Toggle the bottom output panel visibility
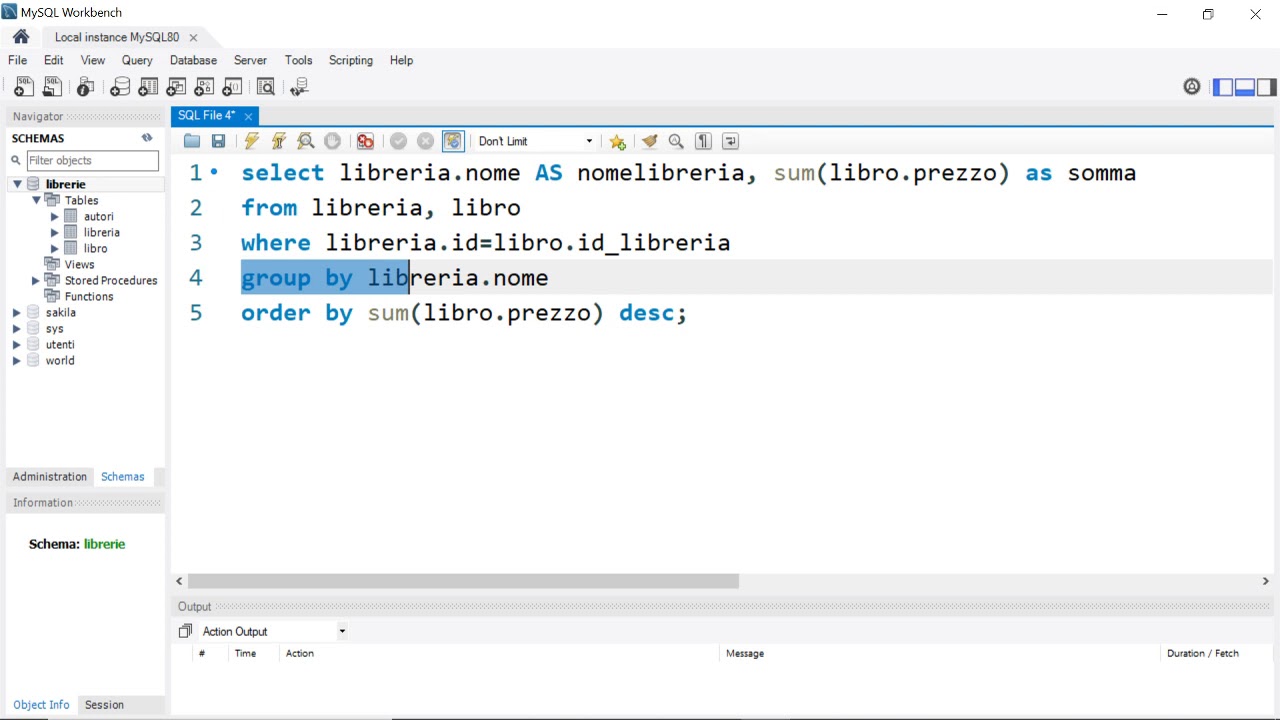1280x720 pixels. (x=1245, y=87)
